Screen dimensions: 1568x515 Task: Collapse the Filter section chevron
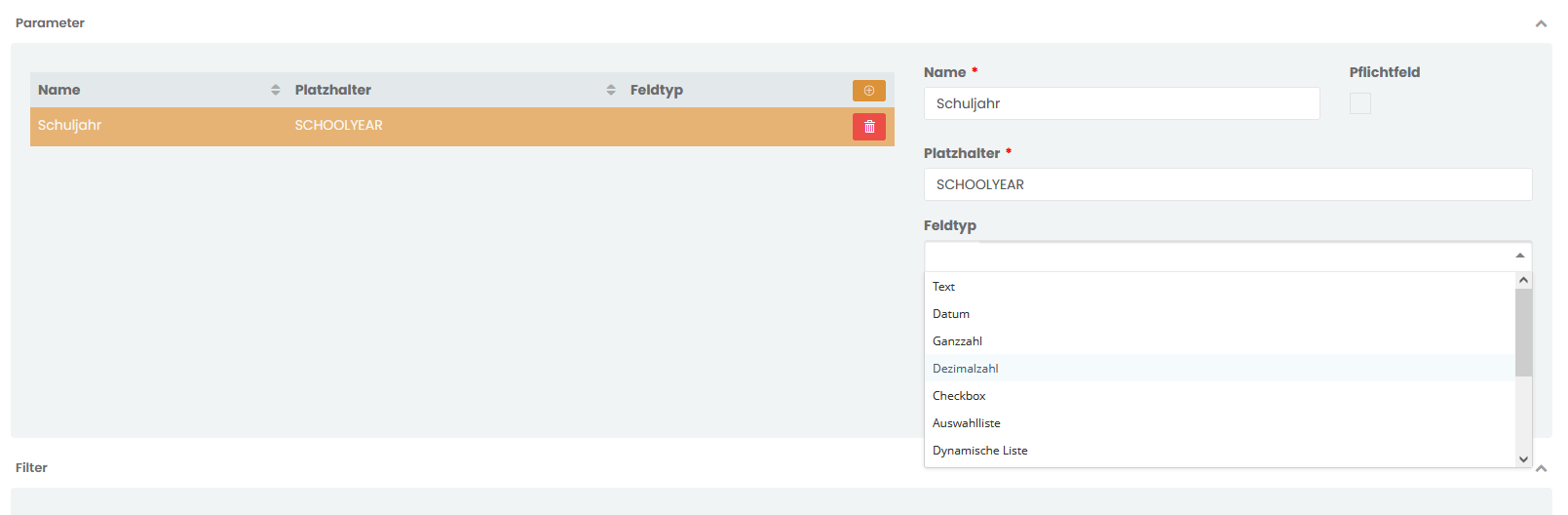pos(1542,468)
